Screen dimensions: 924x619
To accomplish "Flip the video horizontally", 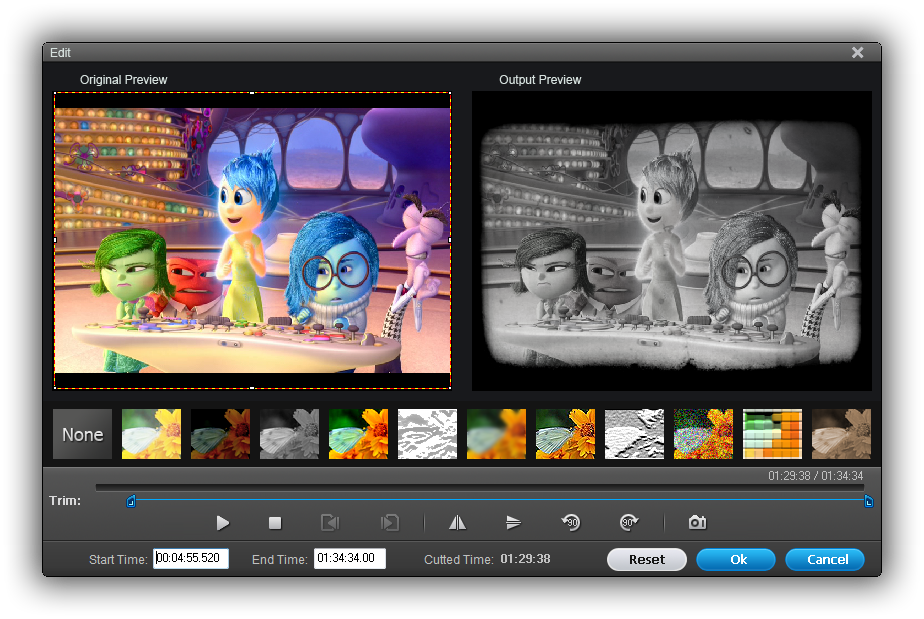I will (457, 522).
